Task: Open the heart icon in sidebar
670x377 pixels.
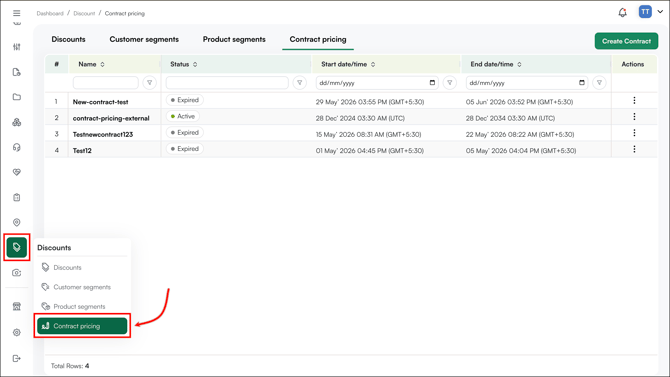Action: click(x=17, y=172)
